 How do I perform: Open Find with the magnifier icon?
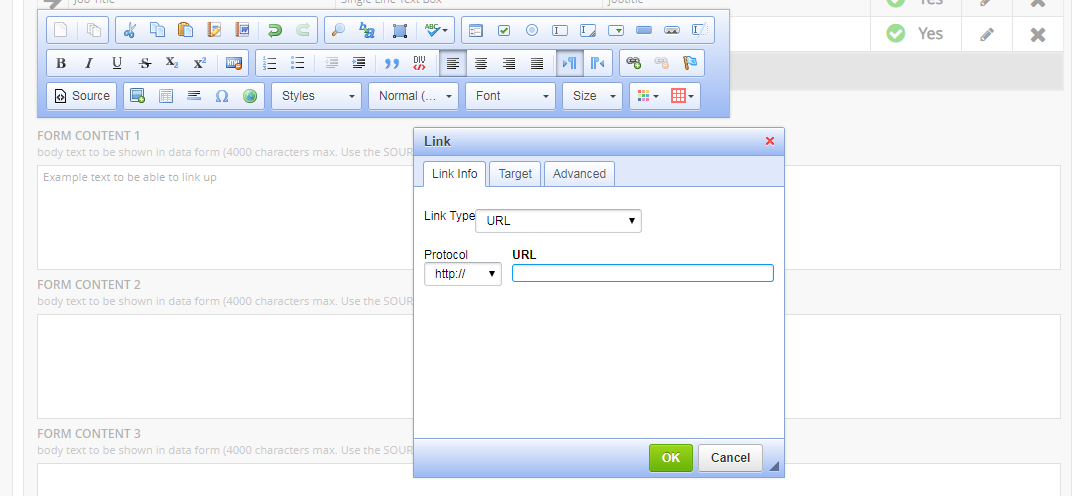point(338,30)
